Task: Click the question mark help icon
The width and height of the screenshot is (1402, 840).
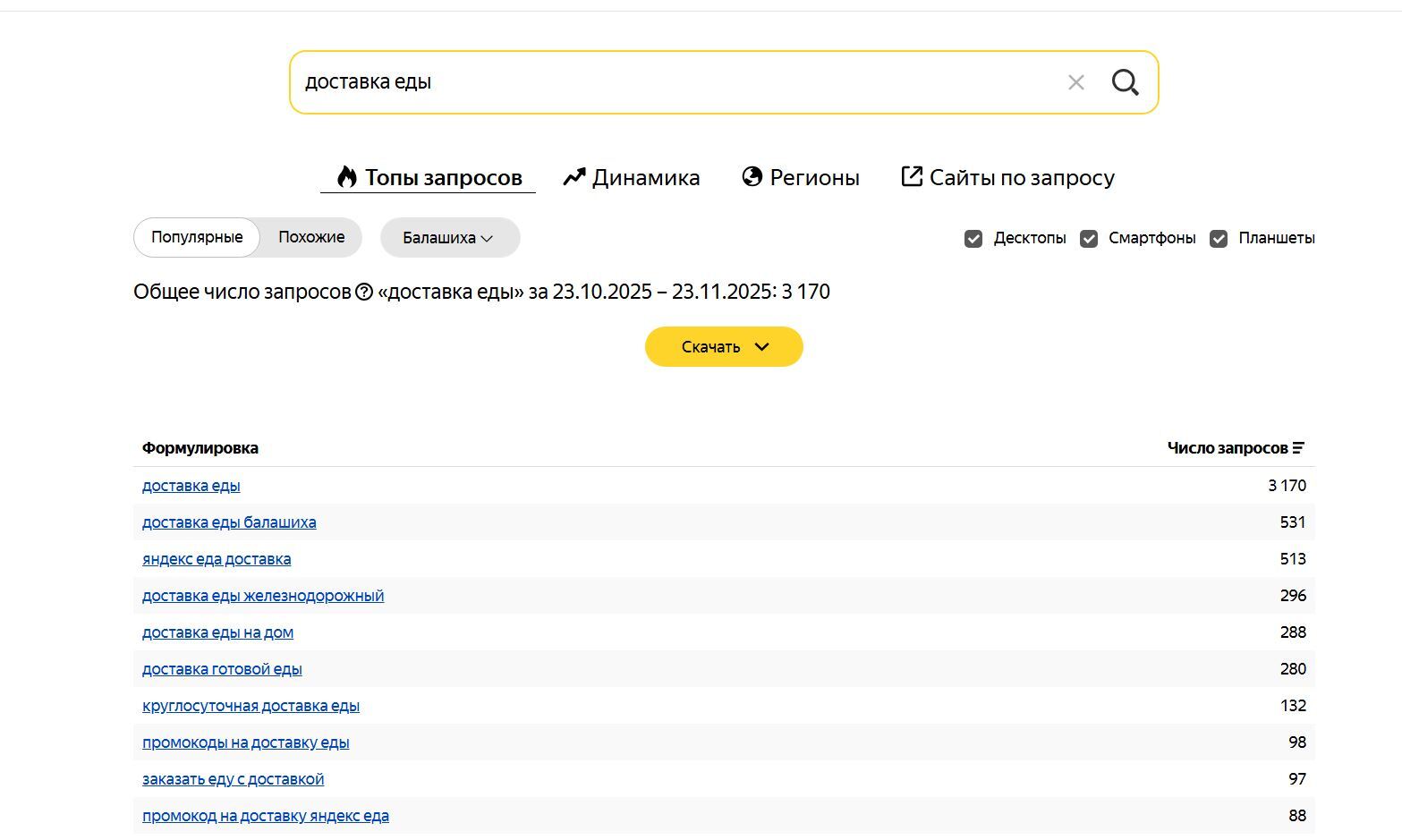Action: tap(364, 292)
